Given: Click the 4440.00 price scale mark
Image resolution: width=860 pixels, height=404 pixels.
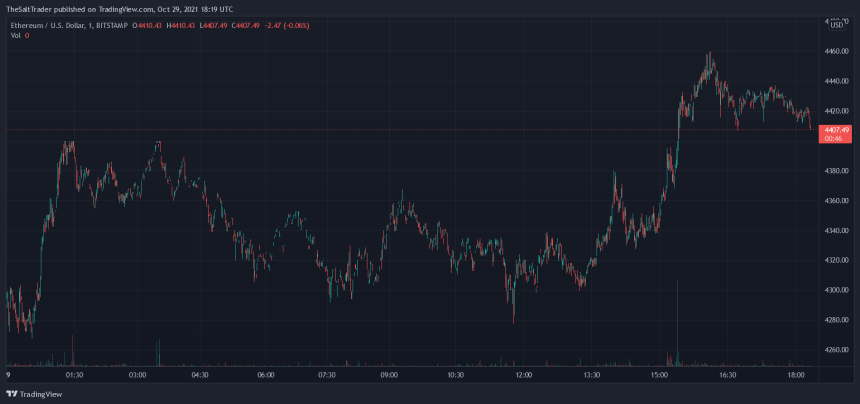Looking at the screenshot, I should (837, 80).
